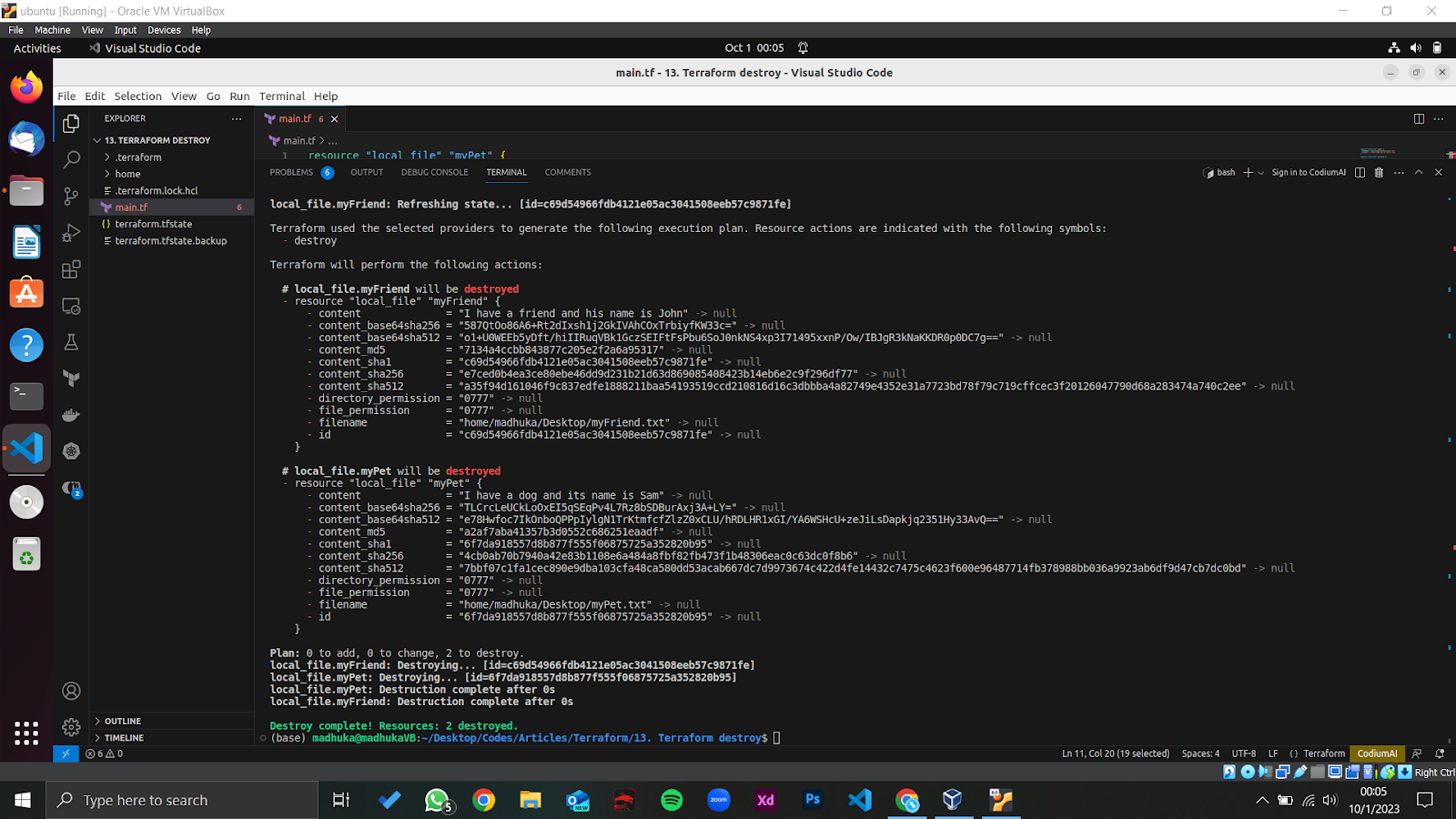Split the terminal panel

pos(1360,172)
